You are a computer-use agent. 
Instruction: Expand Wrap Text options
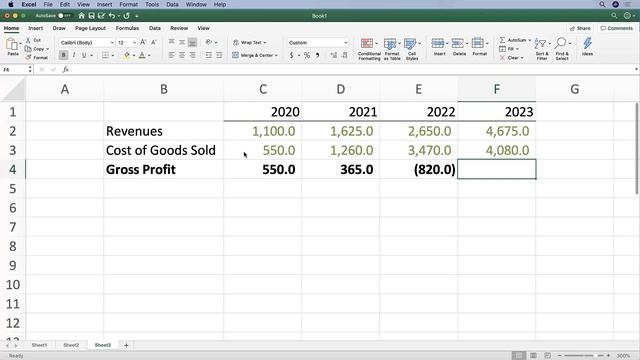click(265, 42)
